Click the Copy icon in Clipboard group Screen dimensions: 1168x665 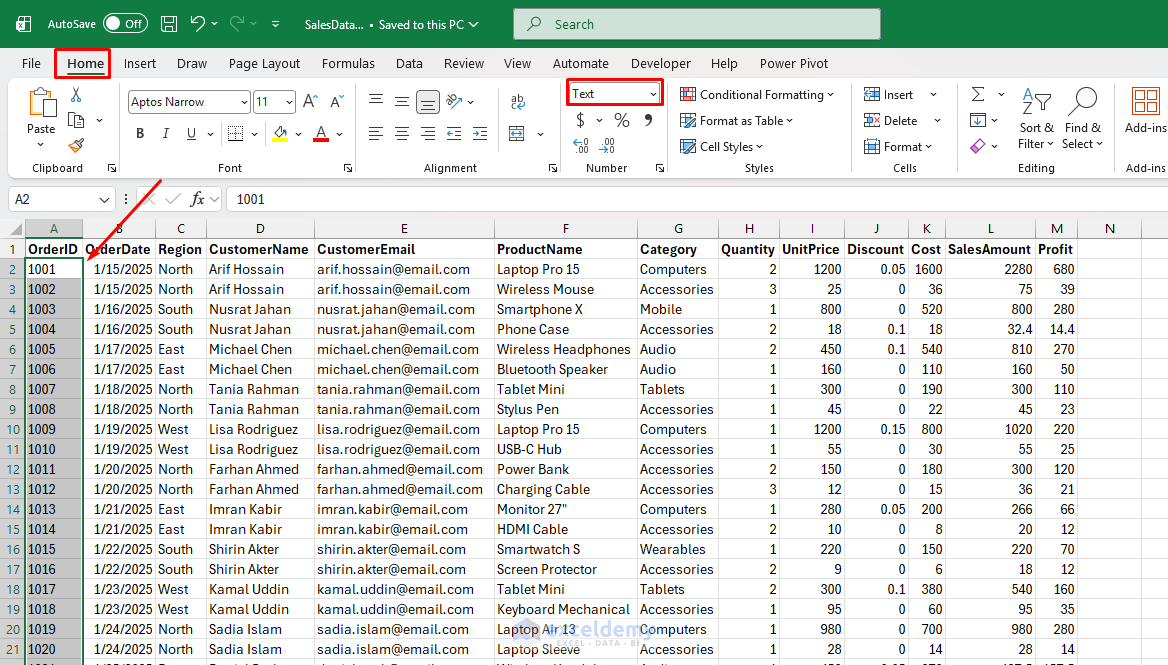click(76, 120)
